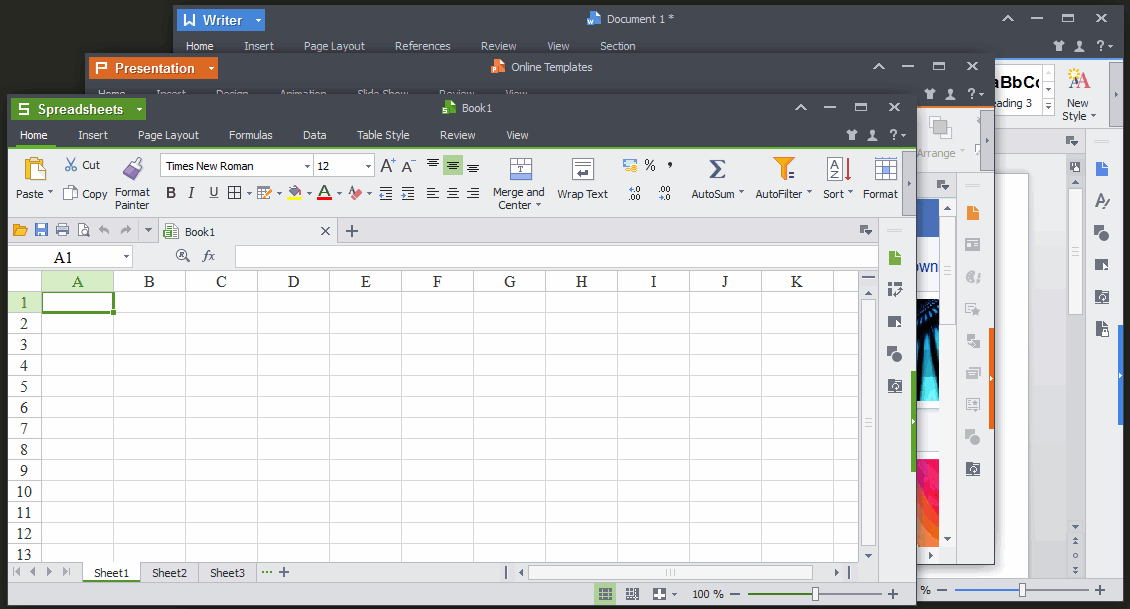Open the Table Style tab
1130x609 pixels.
click(383, 135)
